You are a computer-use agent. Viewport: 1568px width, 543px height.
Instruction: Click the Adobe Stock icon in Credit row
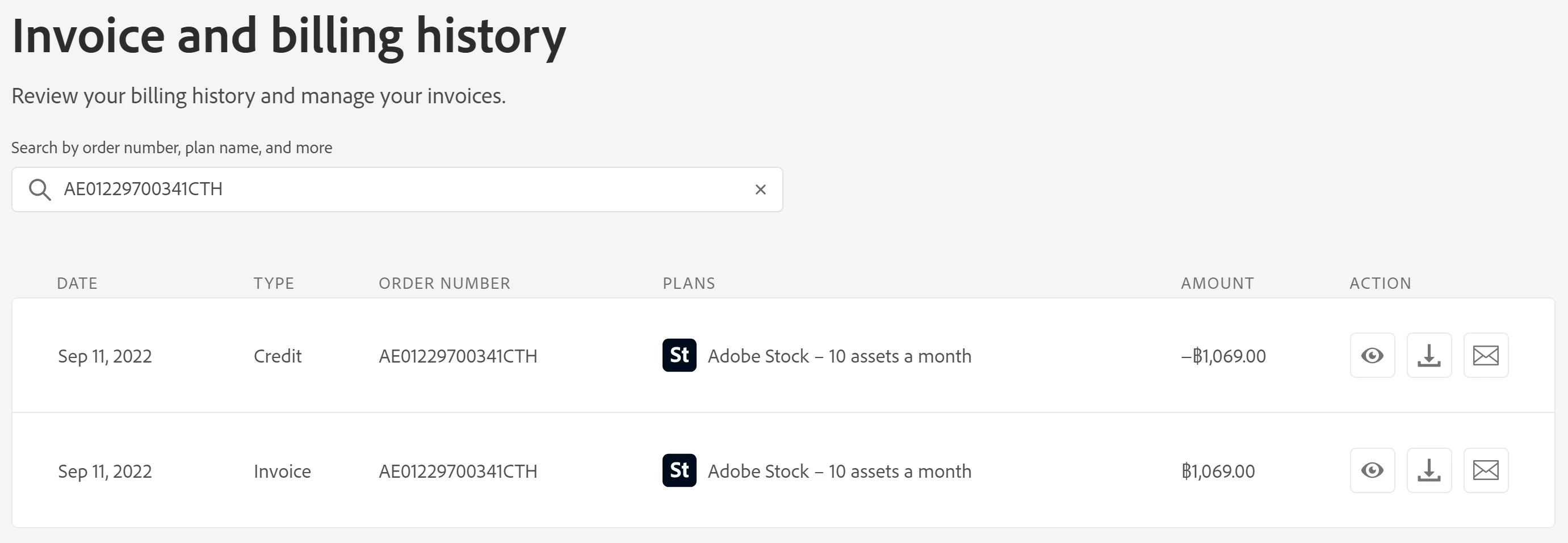click(679, 355)
